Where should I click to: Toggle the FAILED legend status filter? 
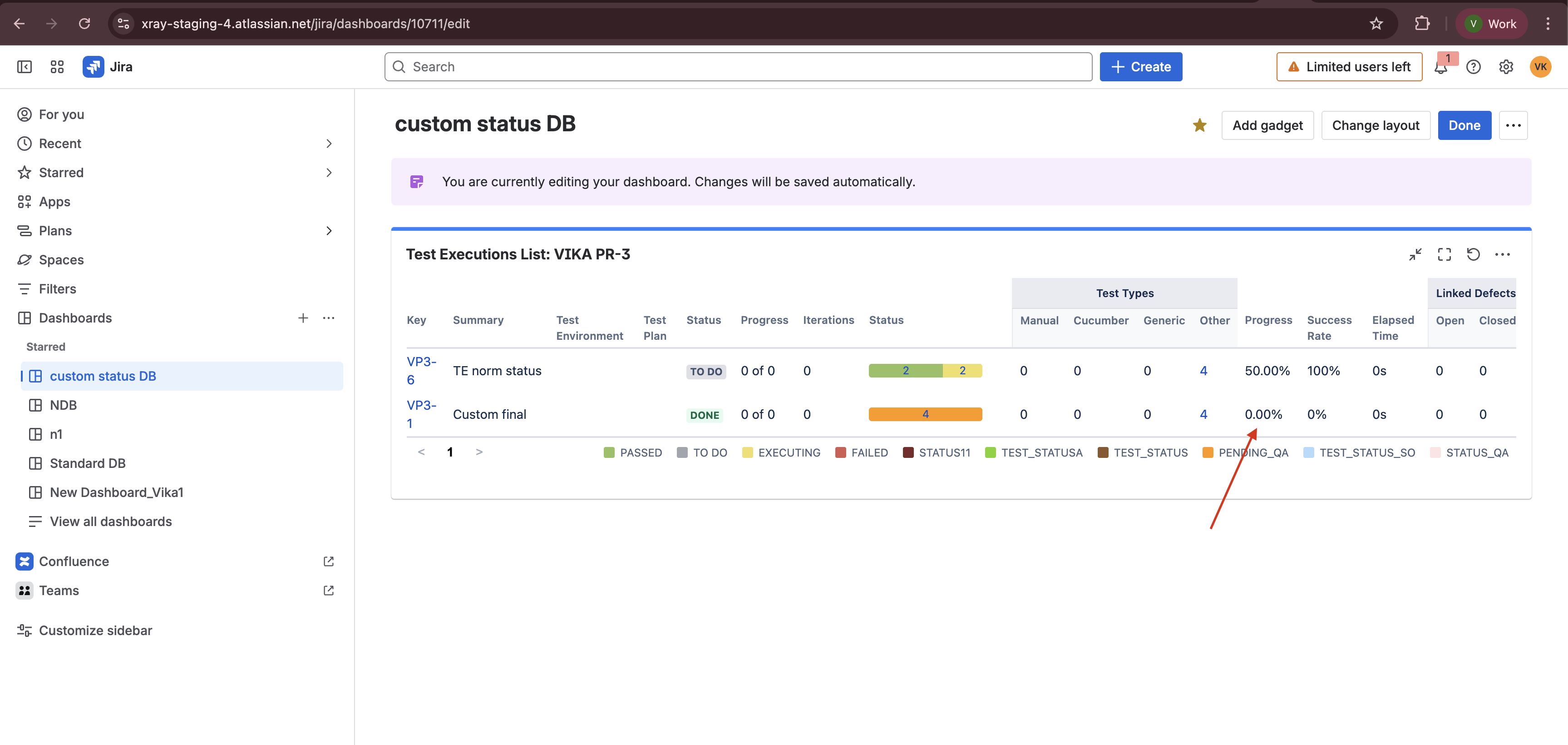tap(861, 452)
